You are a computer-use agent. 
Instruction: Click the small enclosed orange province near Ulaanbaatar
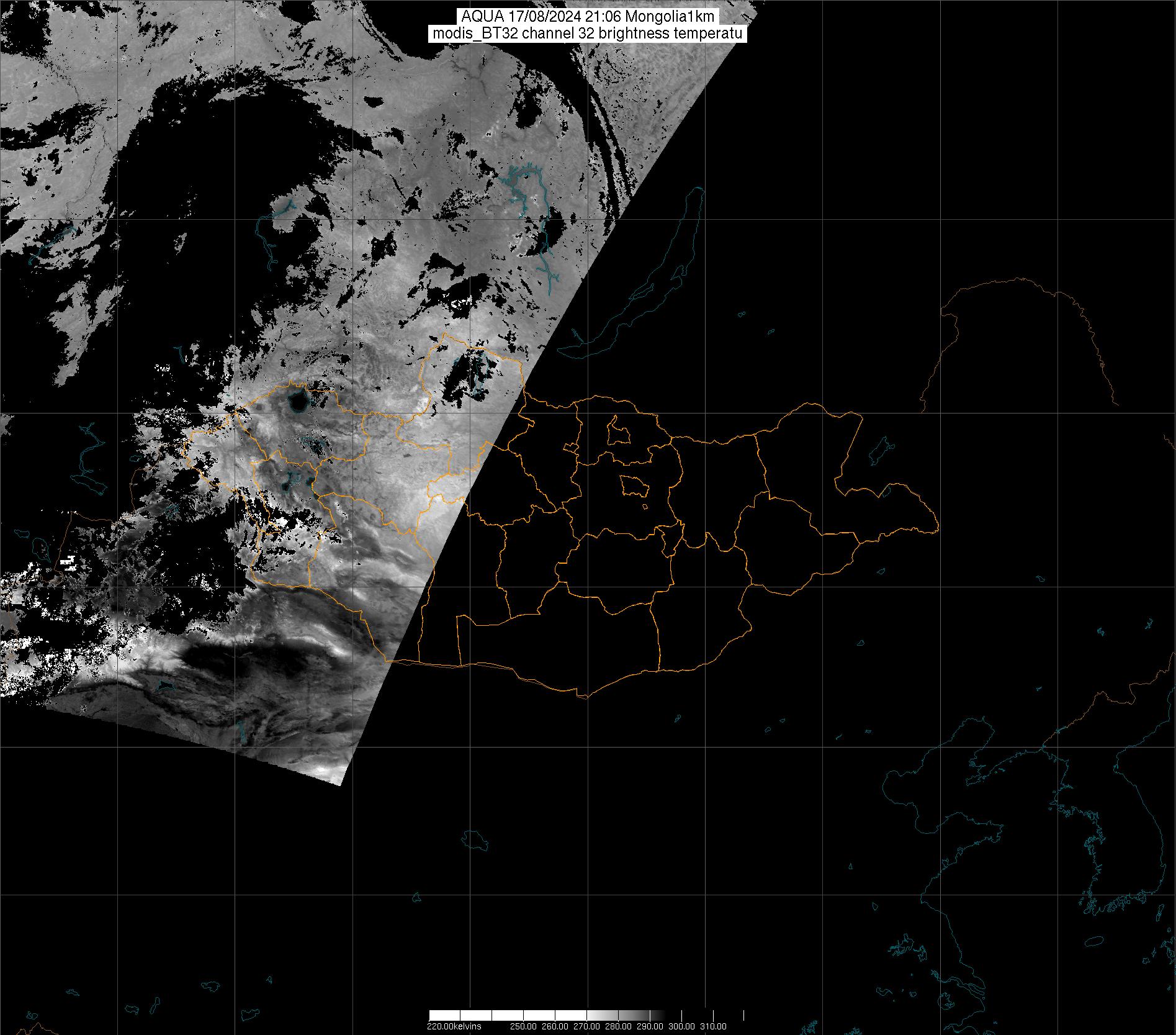tap(634, 485)
